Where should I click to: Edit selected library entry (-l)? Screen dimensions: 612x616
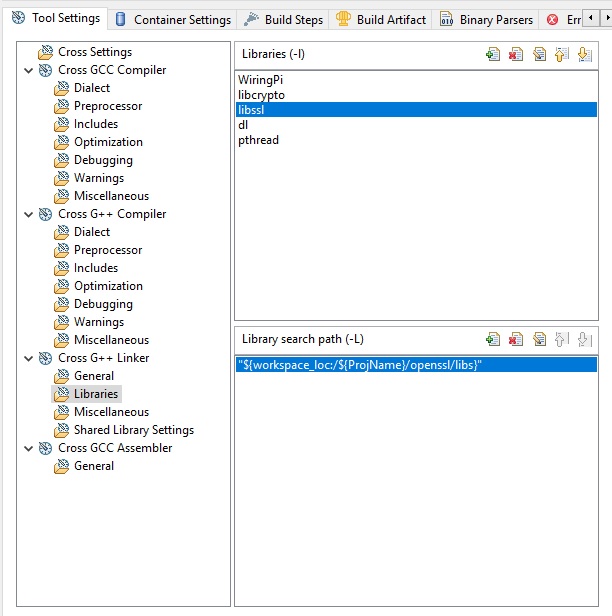(x=539, y=54)
